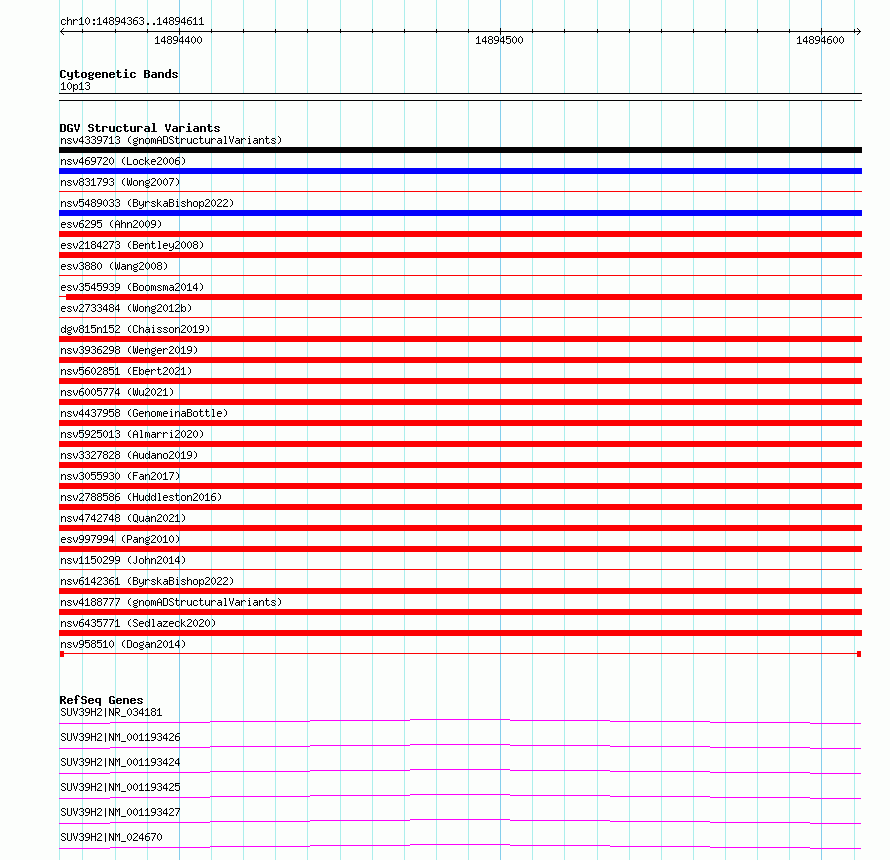
Task: Open nsv5602851 (Ebert2021) label
Action: click(126, 371)
